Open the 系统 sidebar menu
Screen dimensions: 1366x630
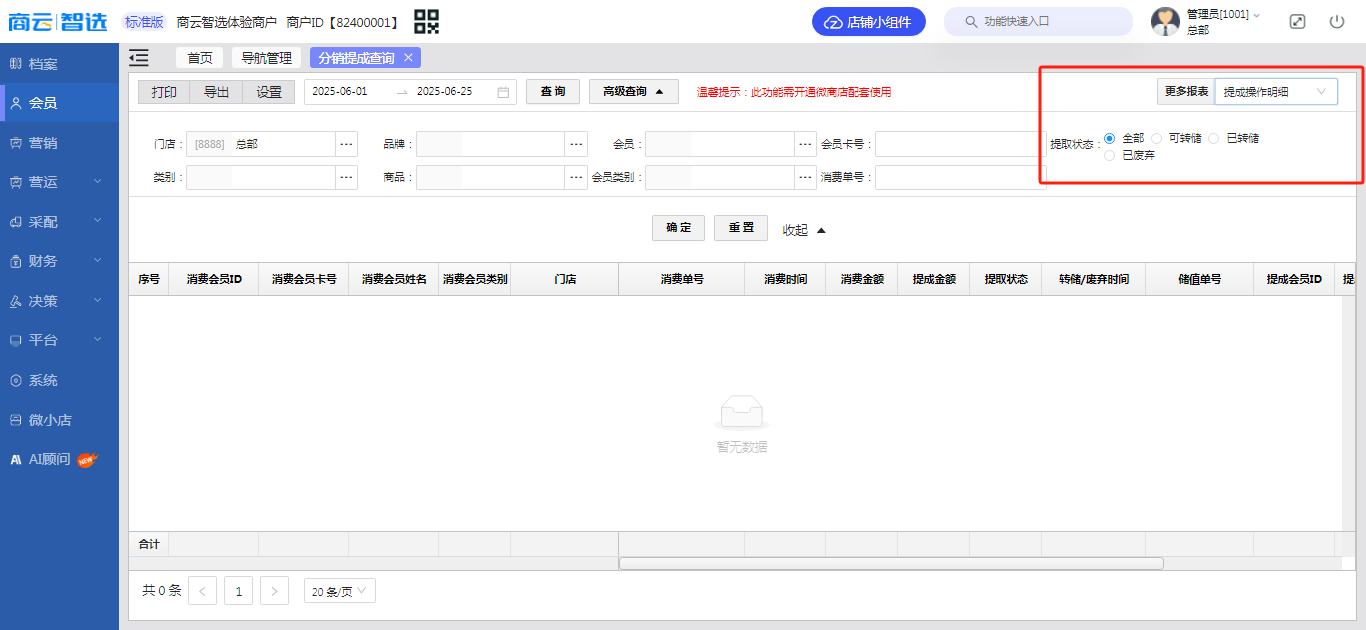59,380
